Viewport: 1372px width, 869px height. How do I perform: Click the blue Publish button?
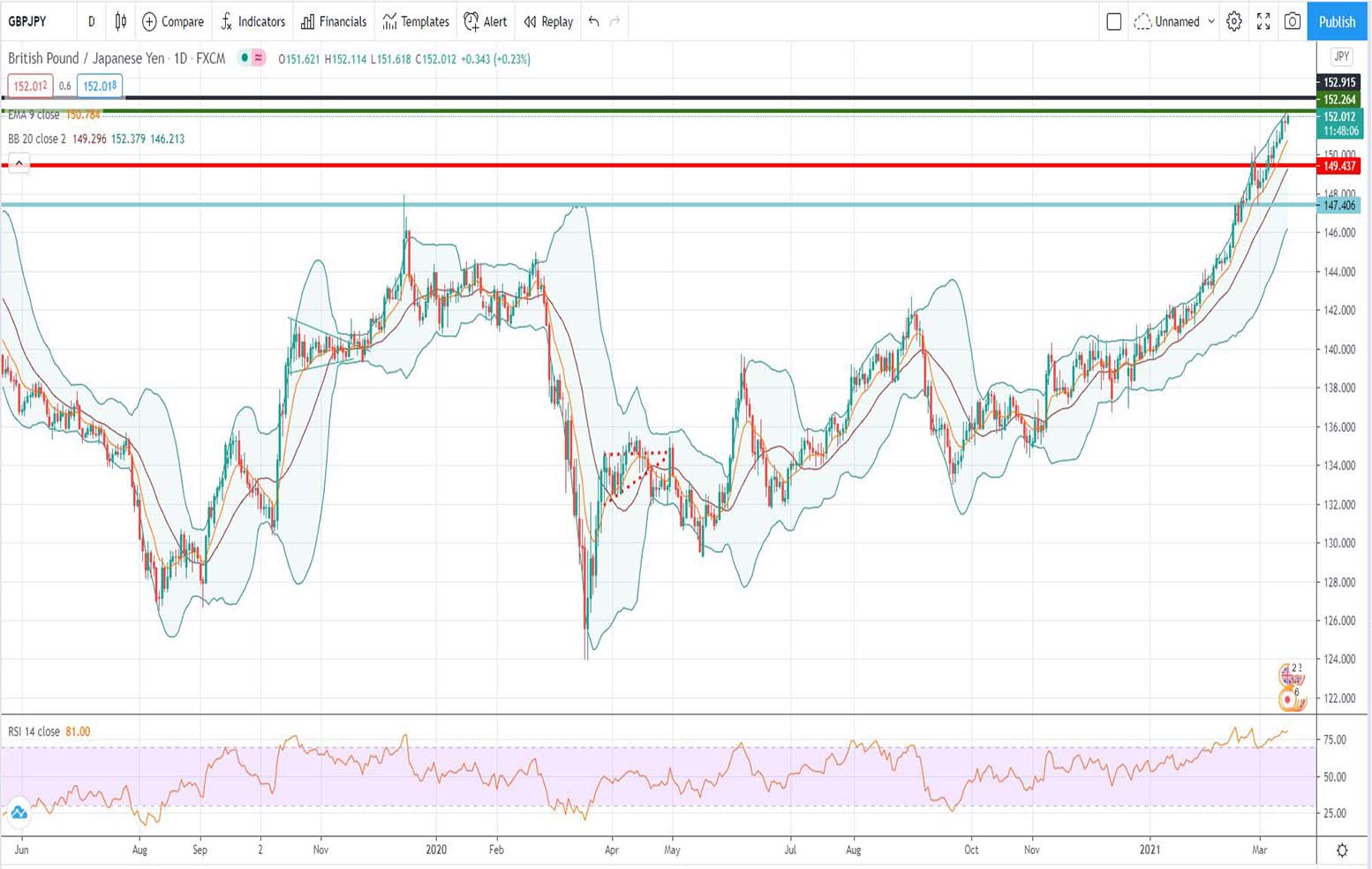tap(1336, 21)
